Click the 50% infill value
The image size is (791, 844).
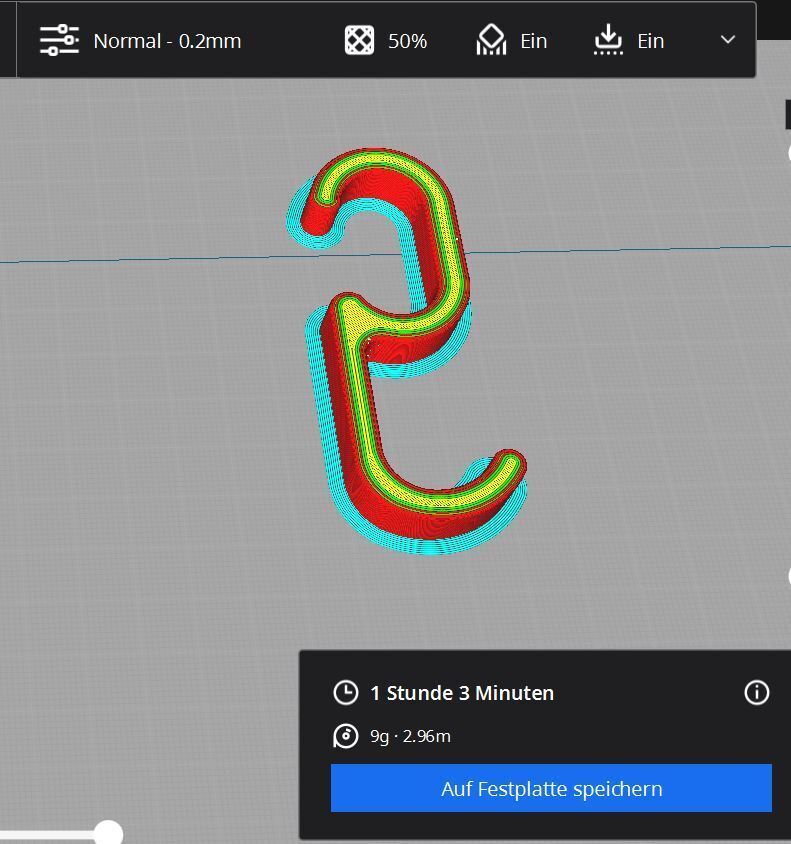407,41
